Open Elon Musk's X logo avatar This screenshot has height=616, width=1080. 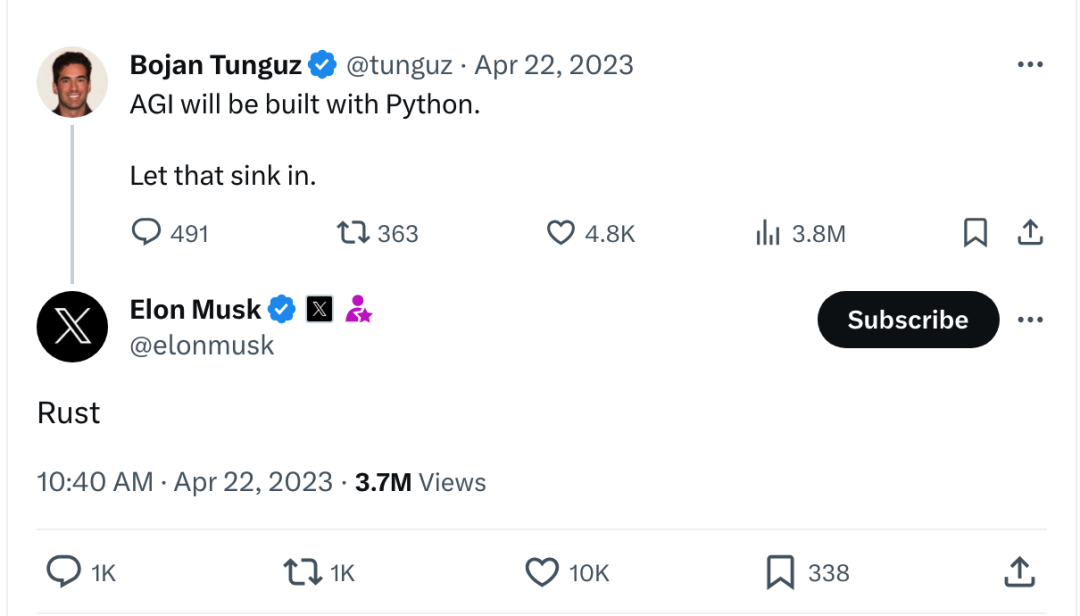[72, 327]
